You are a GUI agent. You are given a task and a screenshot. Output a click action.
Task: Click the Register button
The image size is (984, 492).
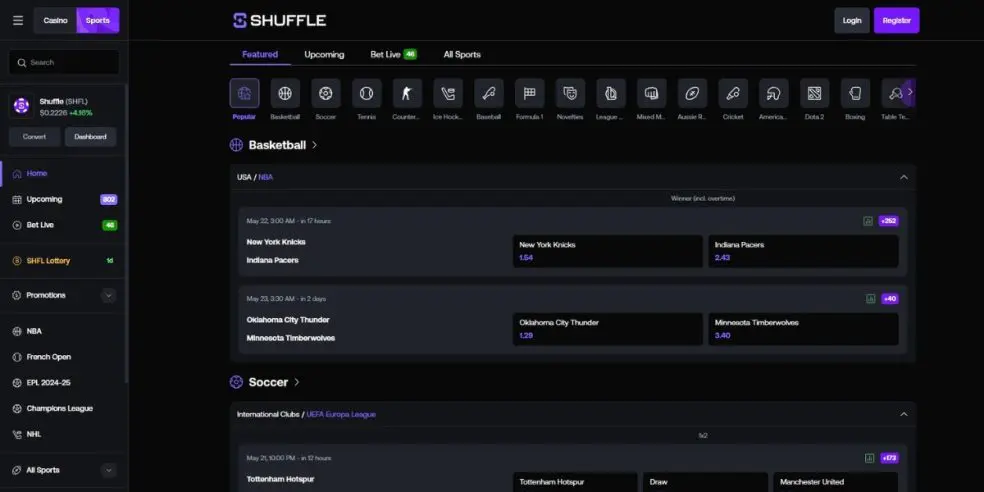click(x=896, y=21)
